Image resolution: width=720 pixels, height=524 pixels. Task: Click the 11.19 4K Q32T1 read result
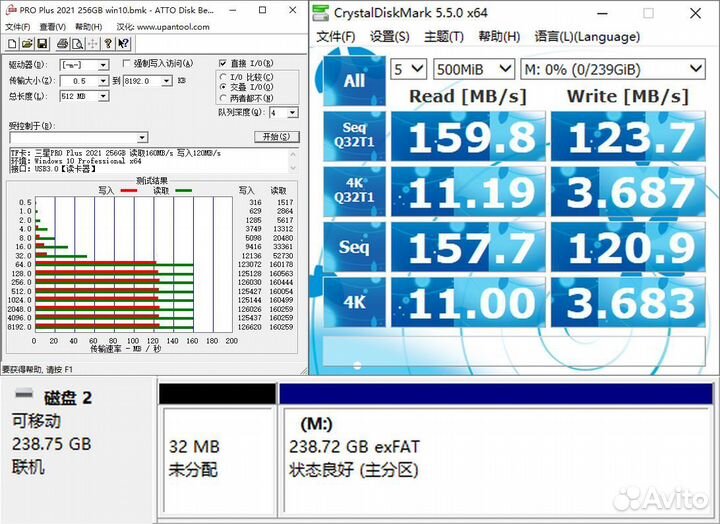[x=468, y=192]
